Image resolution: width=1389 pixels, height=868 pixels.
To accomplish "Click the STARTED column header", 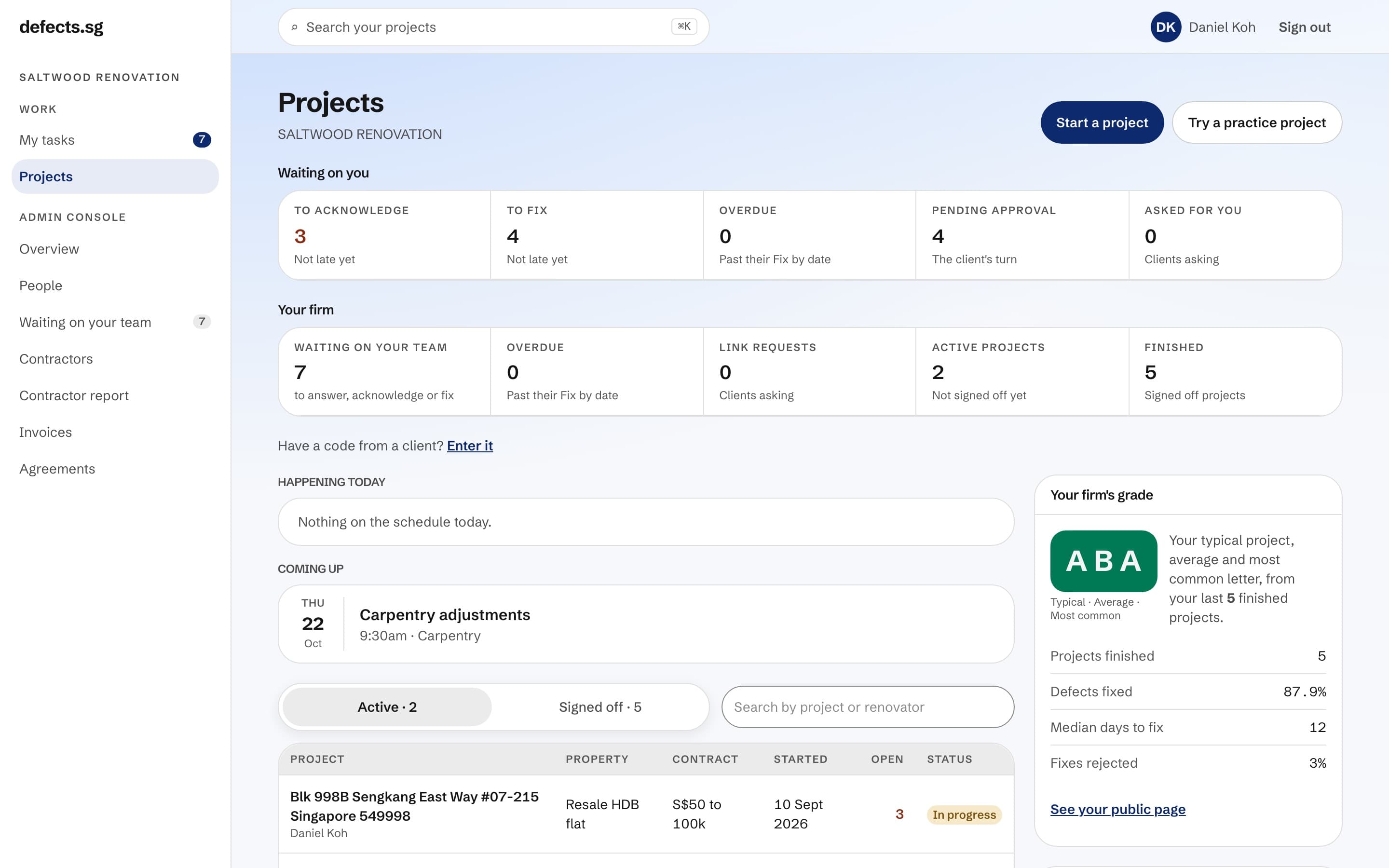I will (x=800, y=759).
